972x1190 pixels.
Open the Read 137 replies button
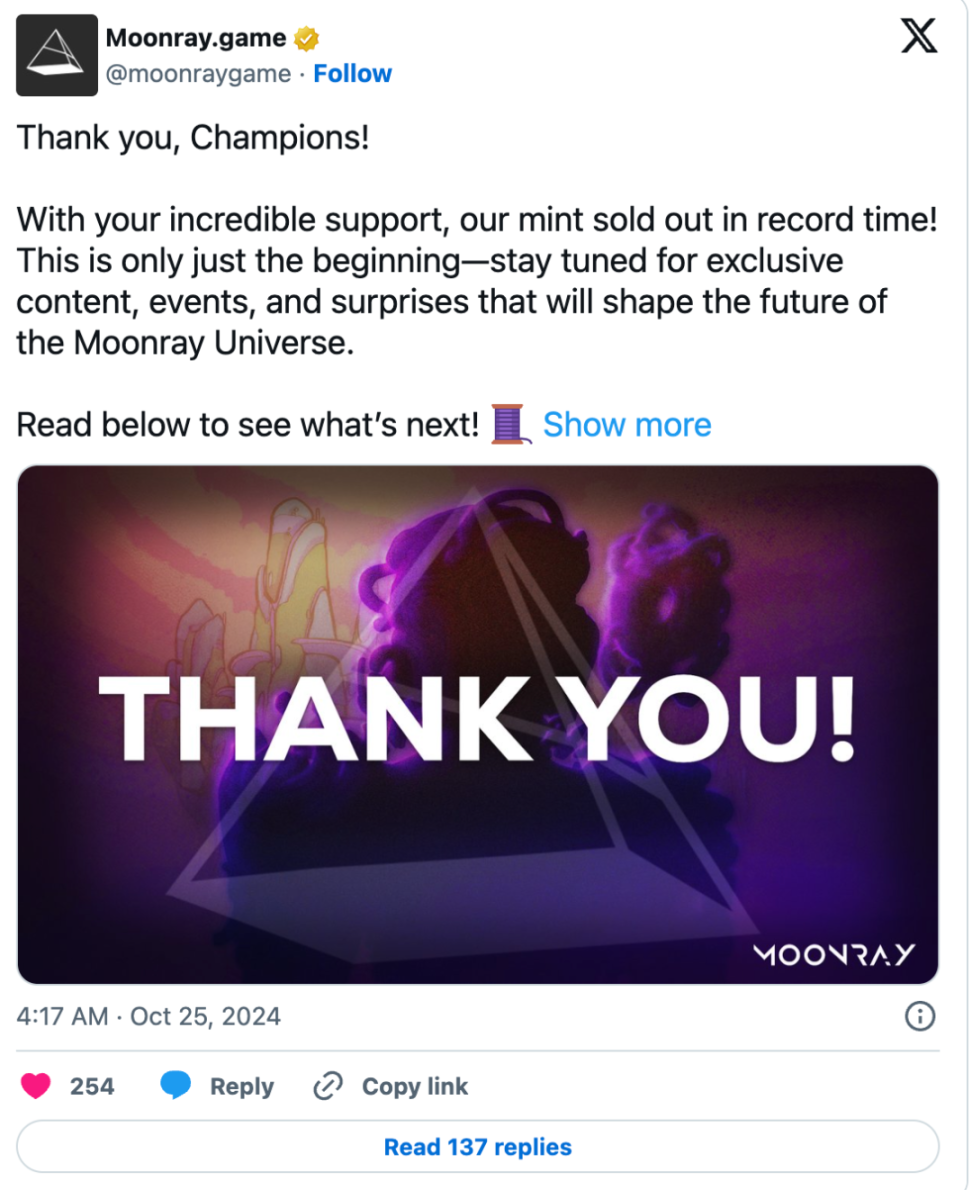pyautogui.click(x=478, y=1147)
